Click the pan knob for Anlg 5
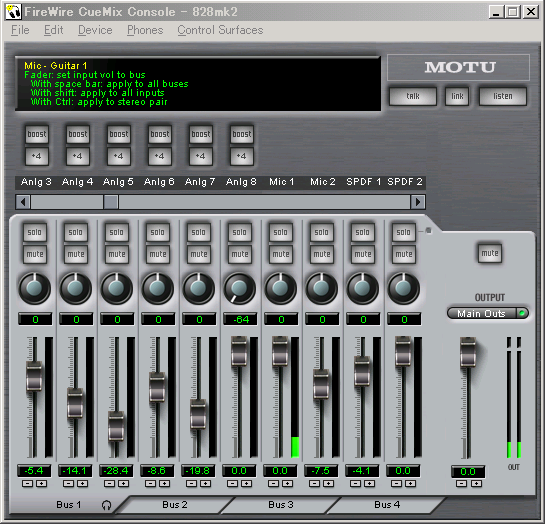Screen dimensions: 545x524 click(x=116, y=288)
